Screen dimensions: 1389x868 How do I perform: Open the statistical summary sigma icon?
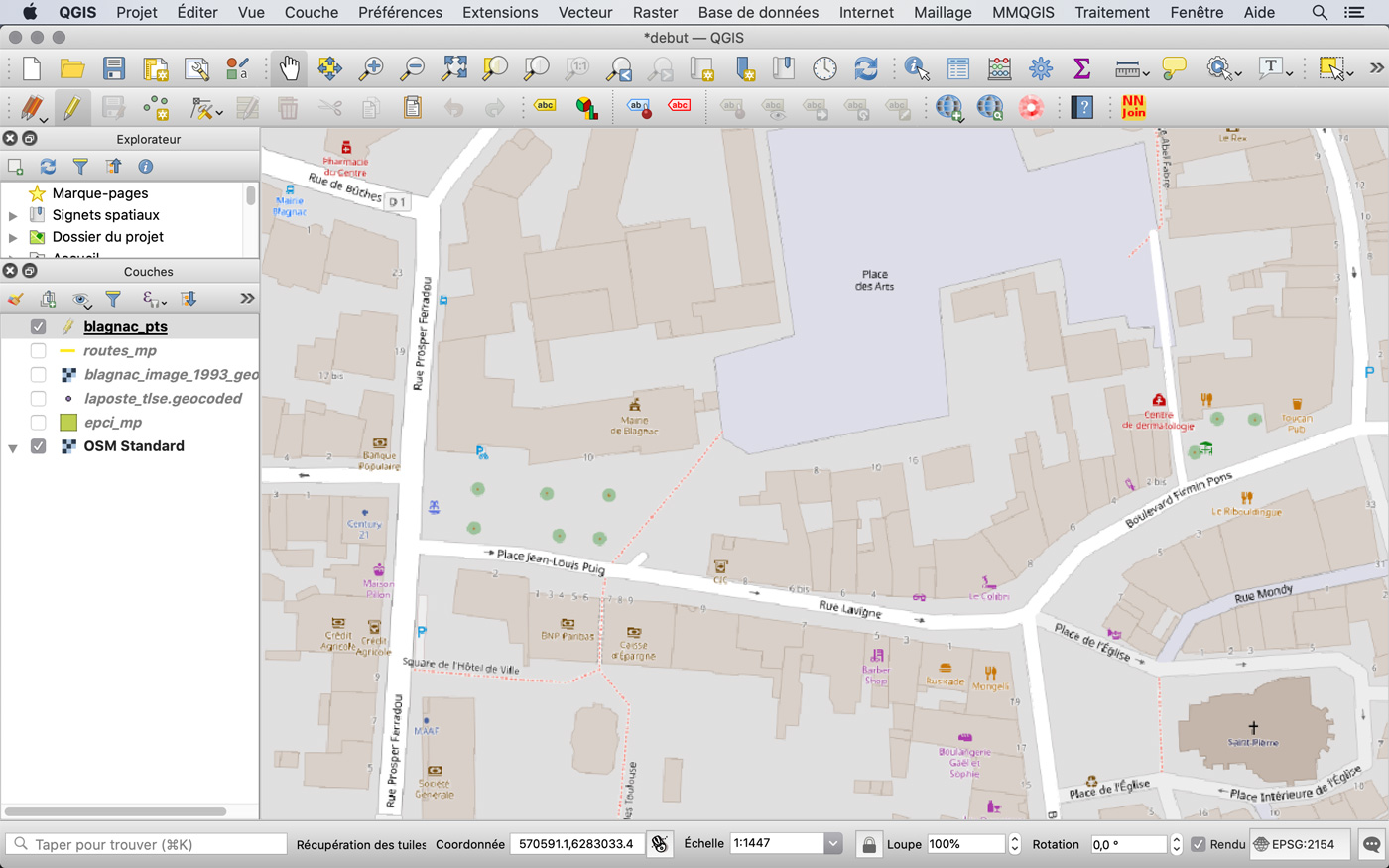tap(1081, 68)
